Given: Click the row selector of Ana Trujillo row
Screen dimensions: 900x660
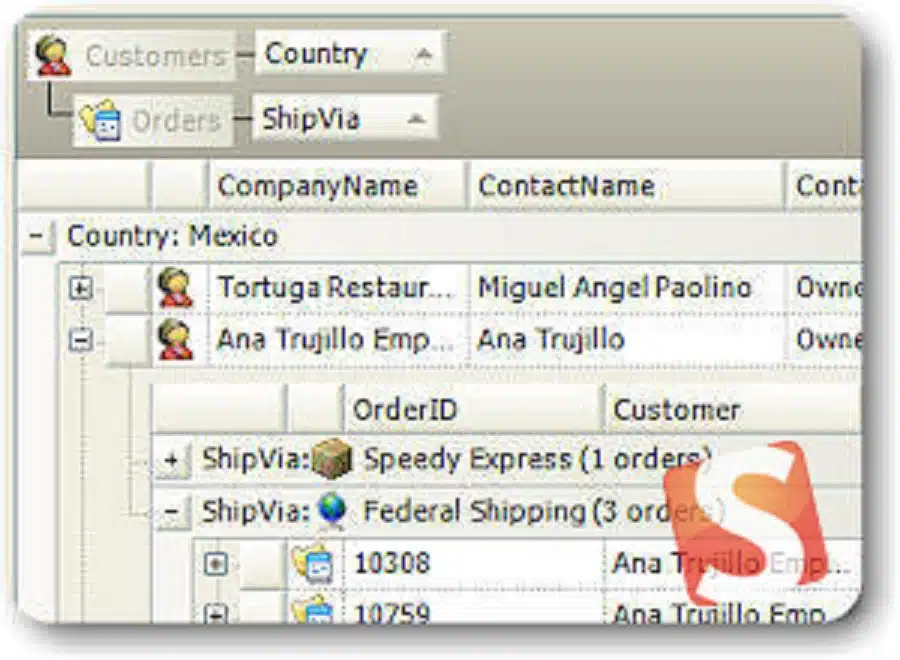Looking at the screenshot, I should [x=127, y=340].
